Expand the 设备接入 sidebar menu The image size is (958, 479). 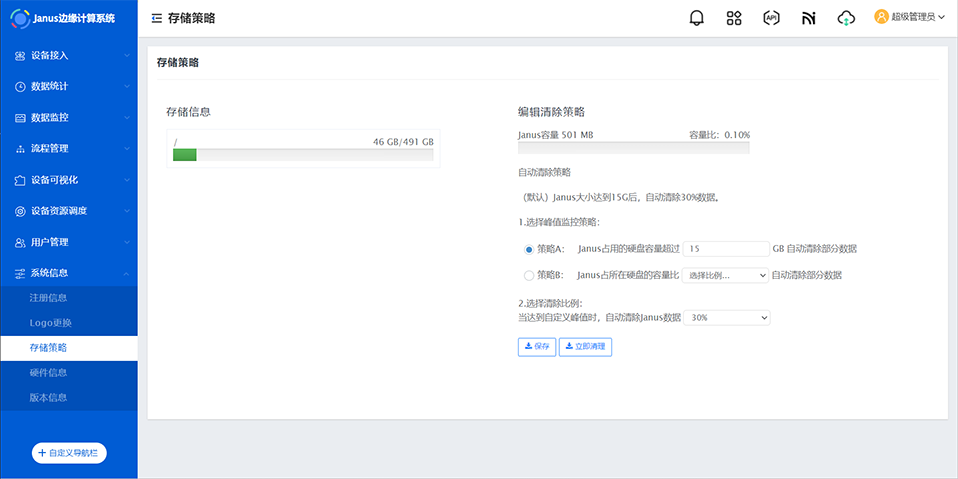point(68,55)
